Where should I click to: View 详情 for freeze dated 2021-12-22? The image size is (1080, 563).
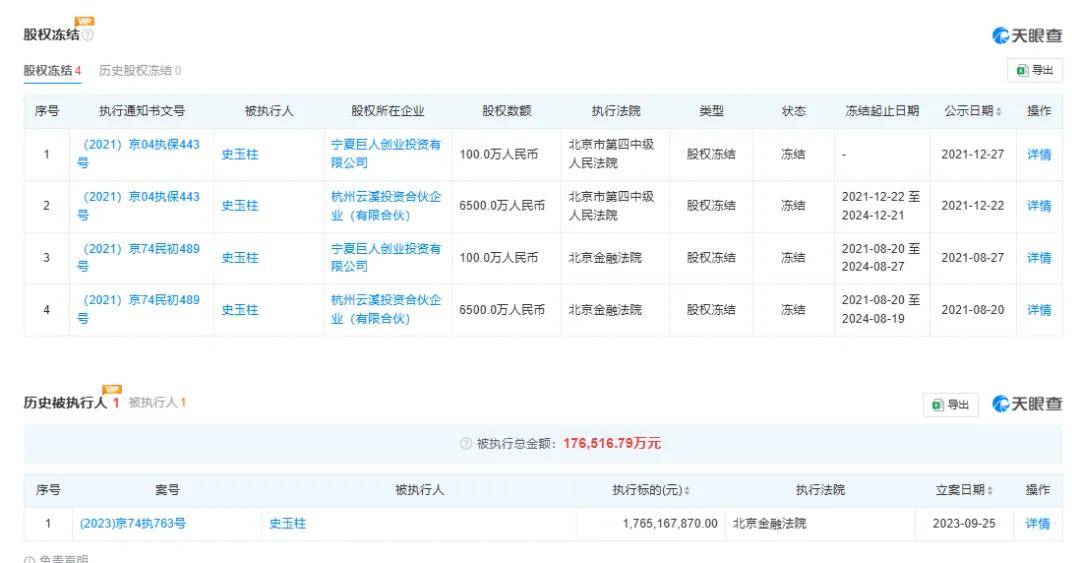coord(1039,205)
